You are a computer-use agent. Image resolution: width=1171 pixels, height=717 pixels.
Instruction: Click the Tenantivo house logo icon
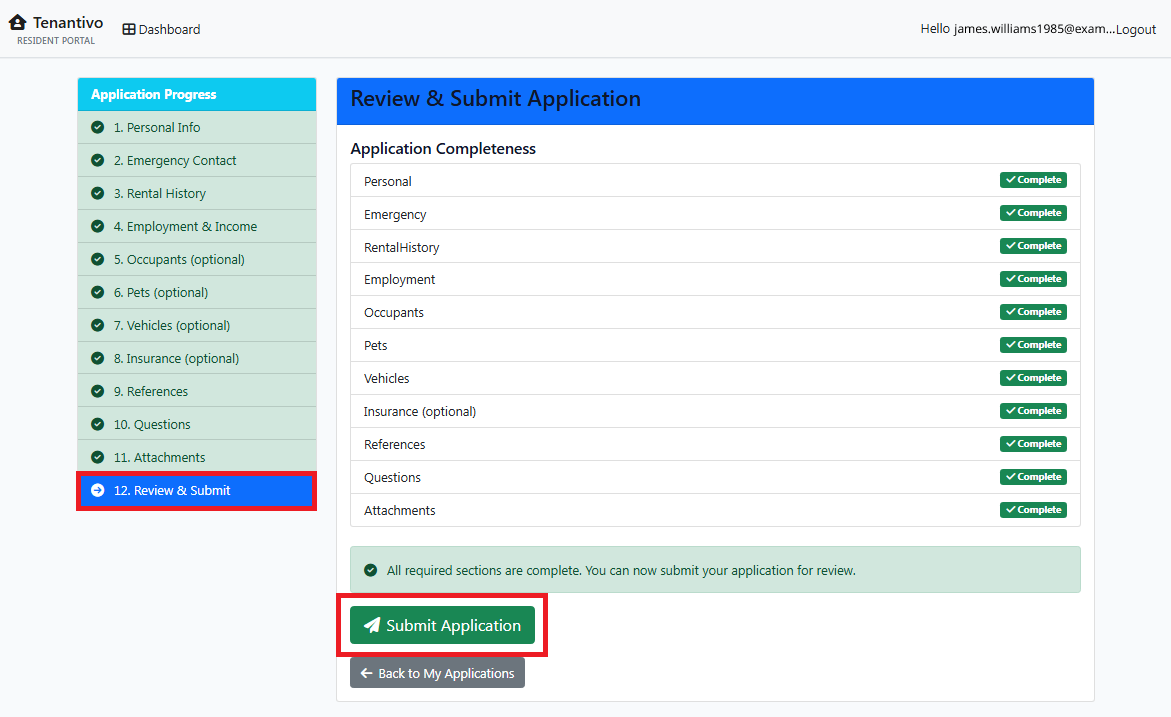tap(17, 22)
